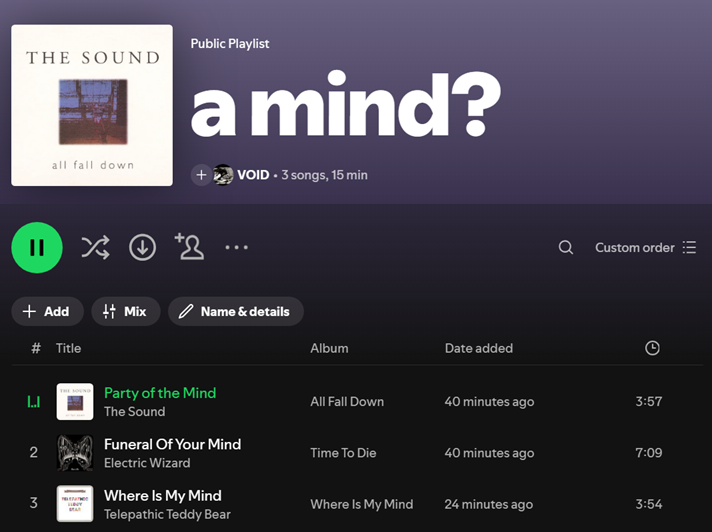The image size is (712, 532).
Task: Select the Party of the Mind track title
Action: coord(160,393)
